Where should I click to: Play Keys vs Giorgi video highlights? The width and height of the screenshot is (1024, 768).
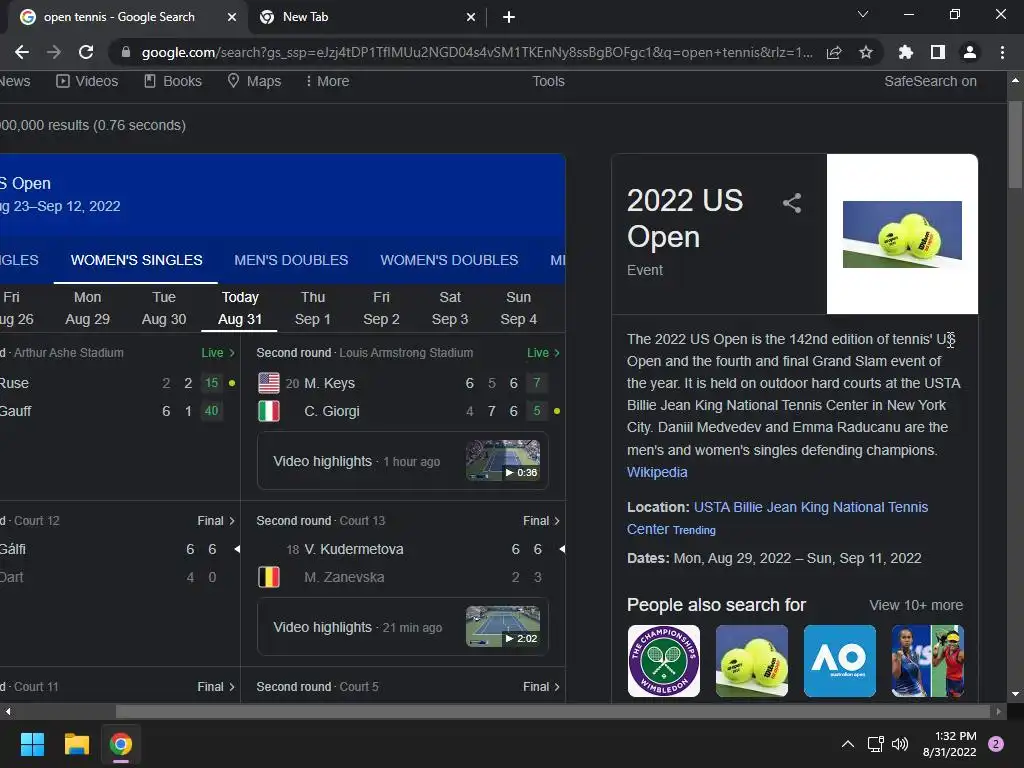coord(403,461)
